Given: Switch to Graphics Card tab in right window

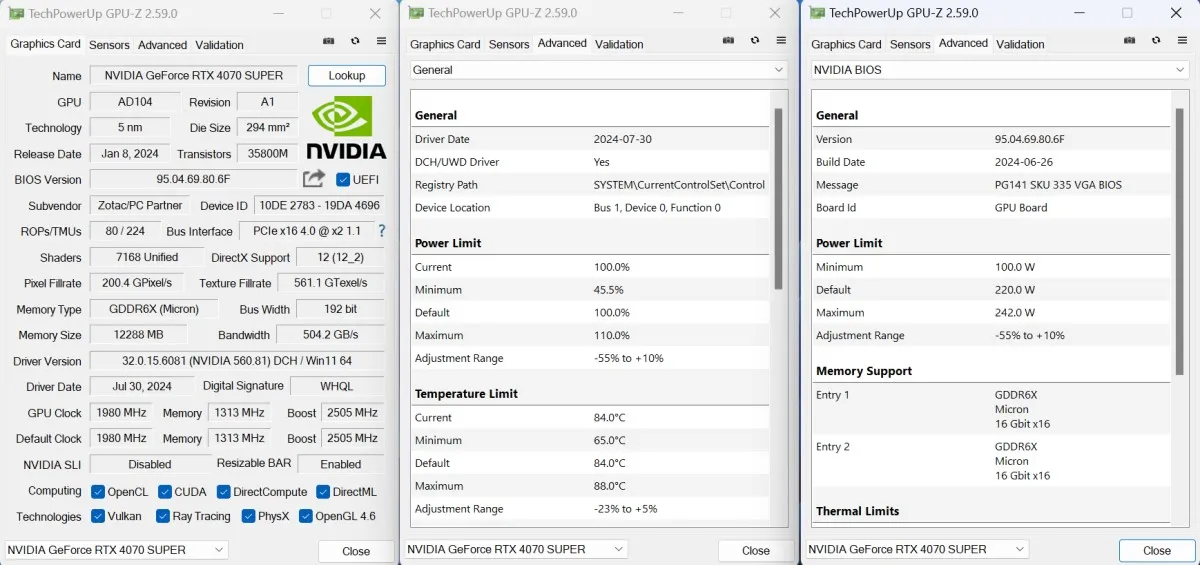Looking at the screenshot, I should (x=846, y=44).
